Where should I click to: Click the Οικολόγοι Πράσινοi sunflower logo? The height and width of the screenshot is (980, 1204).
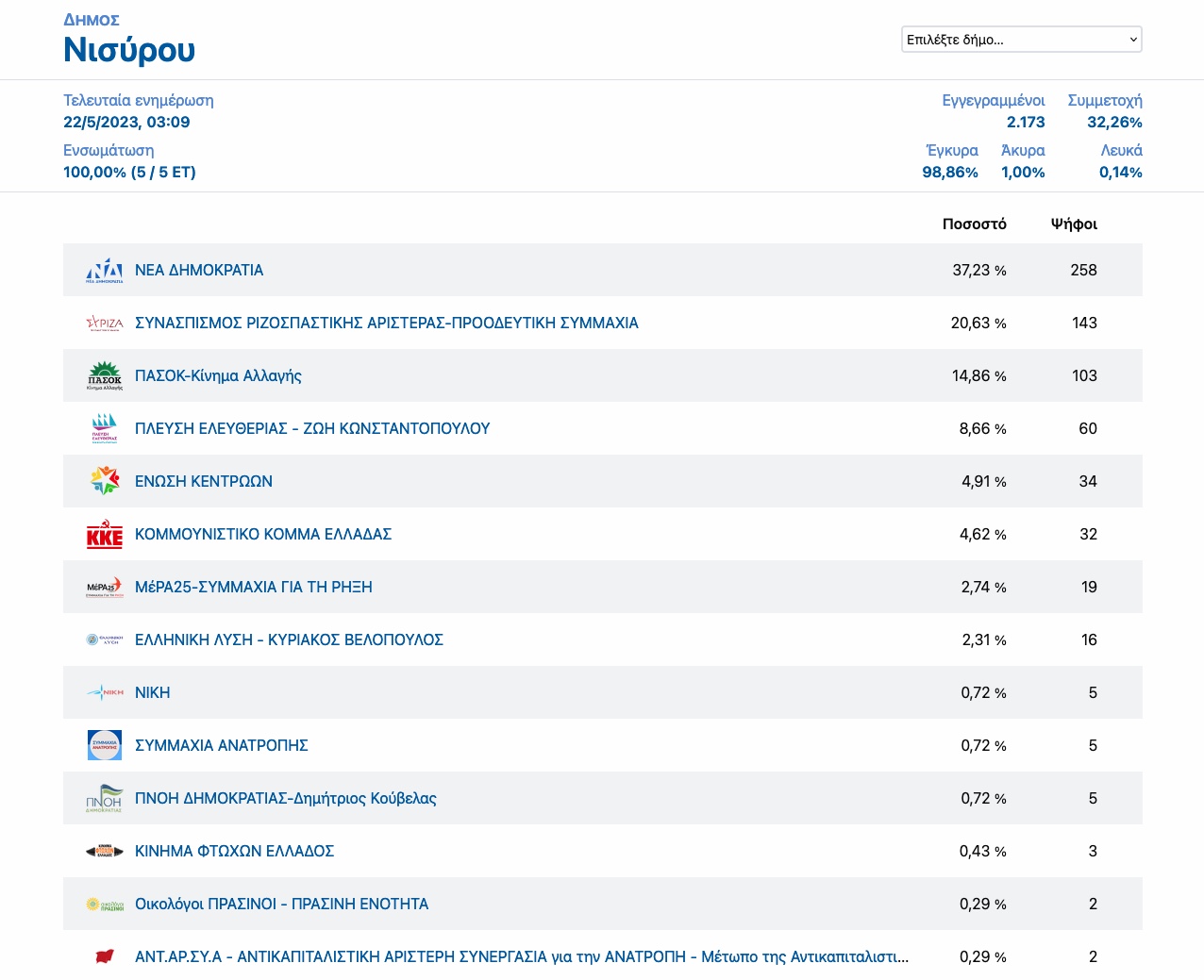105,904
